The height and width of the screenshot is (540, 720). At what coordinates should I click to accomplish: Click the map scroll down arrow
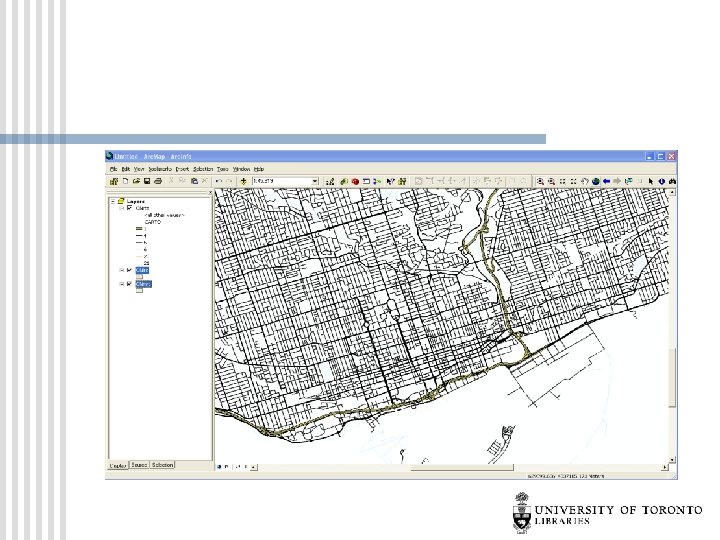click(672, 460)
